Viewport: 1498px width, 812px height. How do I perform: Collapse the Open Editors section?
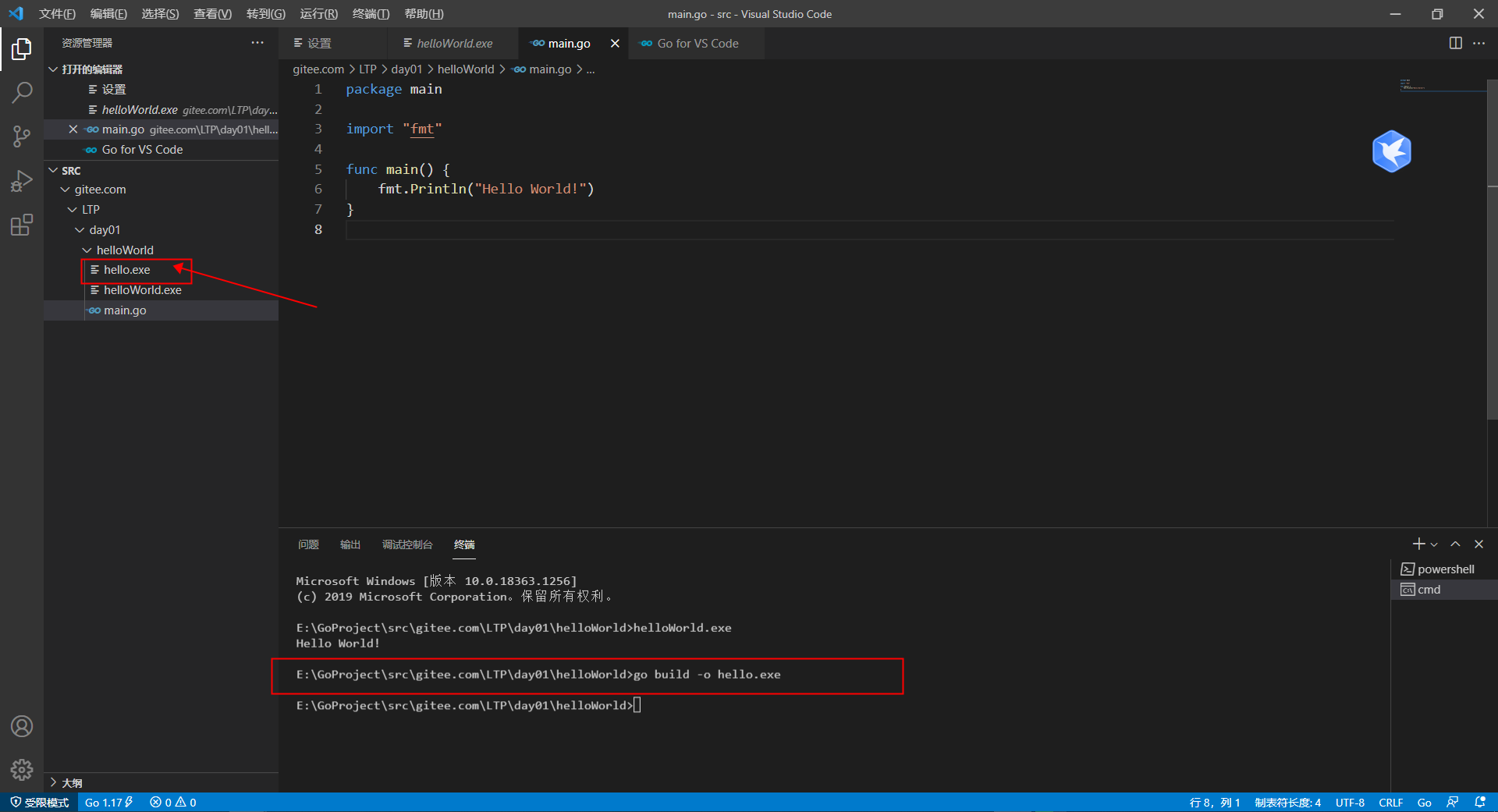tap(53, 69)
